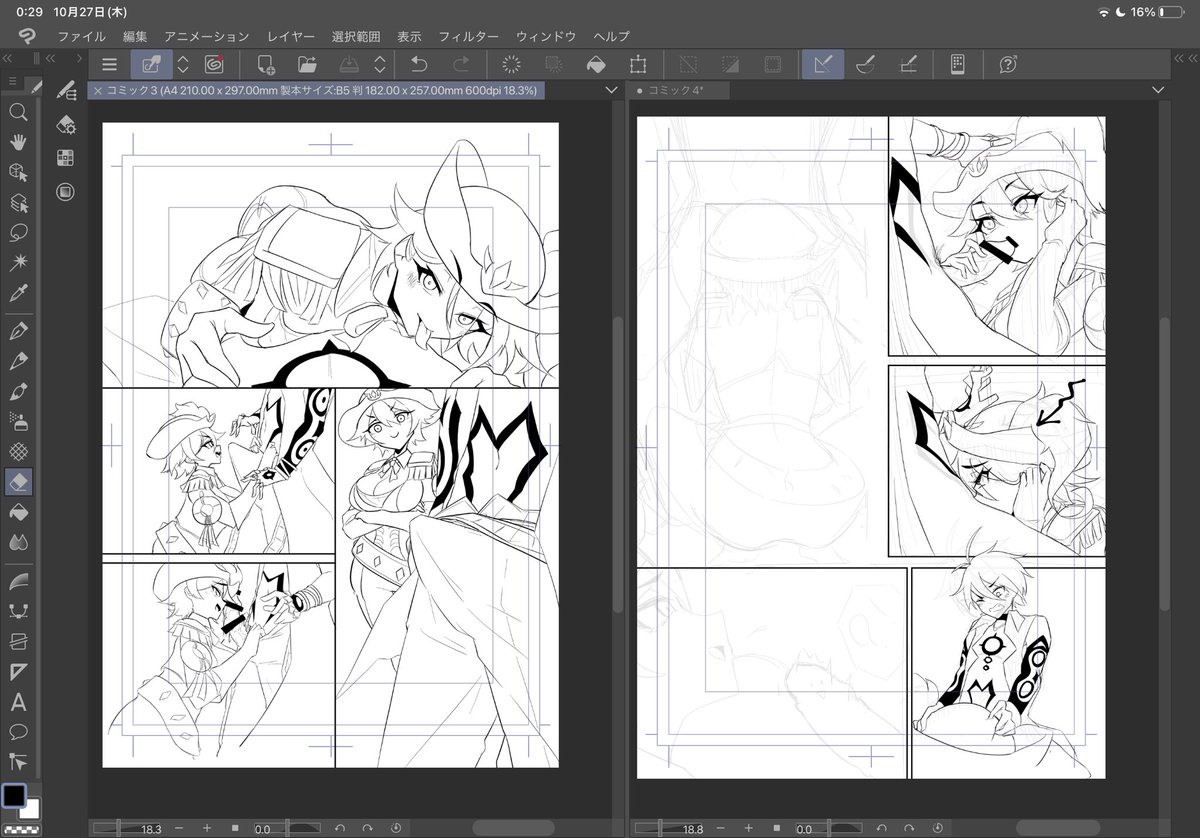Screen dimensions: 1200x838
Task: Toggle the Snap to ruler button
Action: click(823, 64)
